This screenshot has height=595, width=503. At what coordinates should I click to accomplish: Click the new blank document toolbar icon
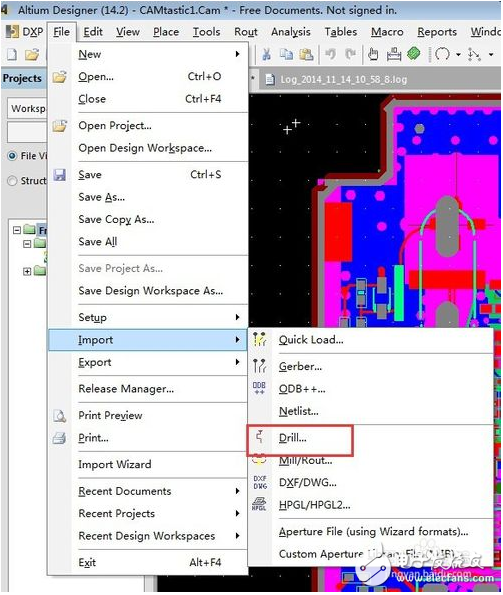pos(12,54)
